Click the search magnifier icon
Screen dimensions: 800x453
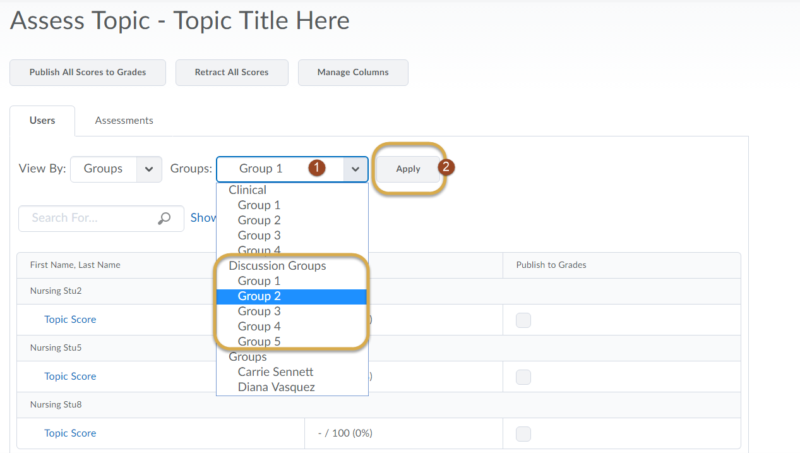coord(164,218)
